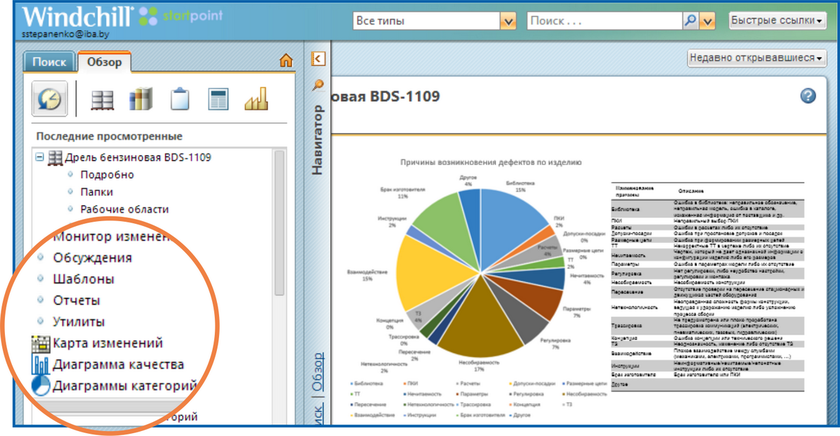Open the Все типы type dropdown
Screen dimensions: 840x436
pos(507,21)
